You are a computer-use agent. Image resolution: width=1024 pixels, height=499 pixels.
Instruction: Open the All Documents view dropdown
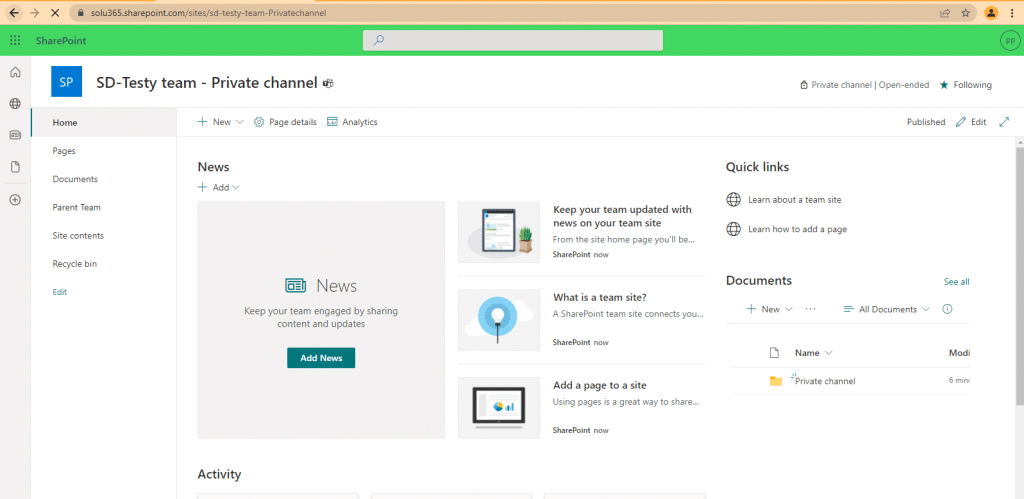coord(886,310)
